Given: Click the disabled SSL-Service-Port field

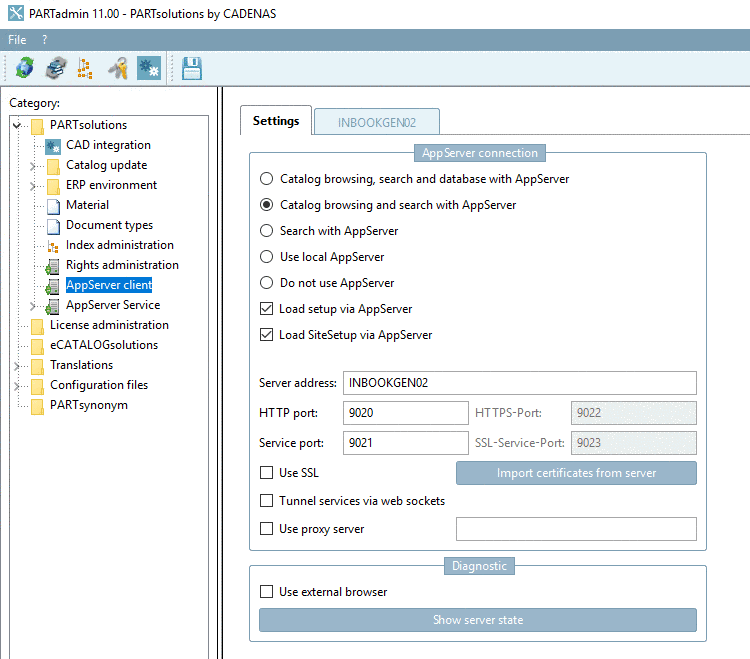Looking at the screenshot, I should click(x=633, y=443).
